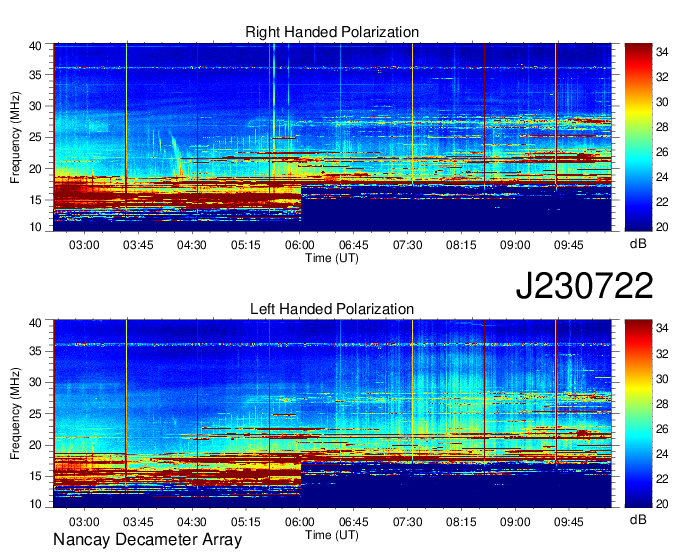Click the "Left Handed Polarization" plot title
Viewport: 680px width, 552px height.
click(332, 309)
